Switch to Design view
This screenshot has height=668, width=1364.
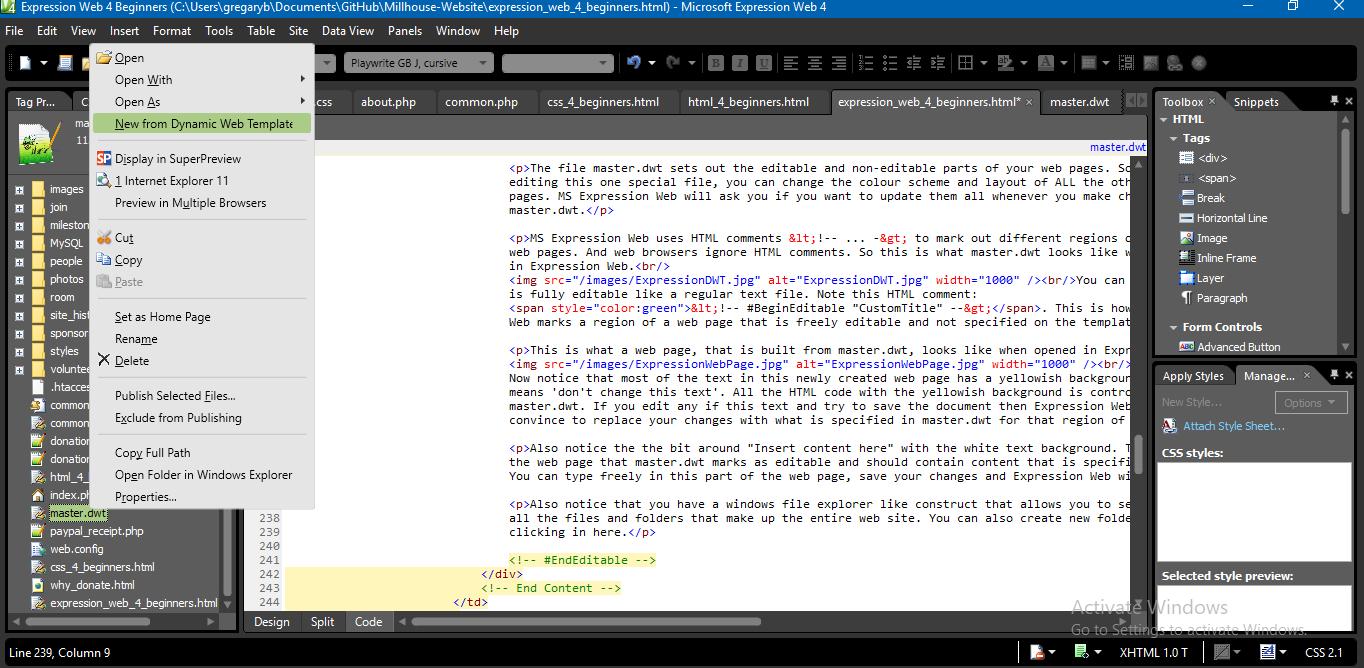[x=271, y=622]
